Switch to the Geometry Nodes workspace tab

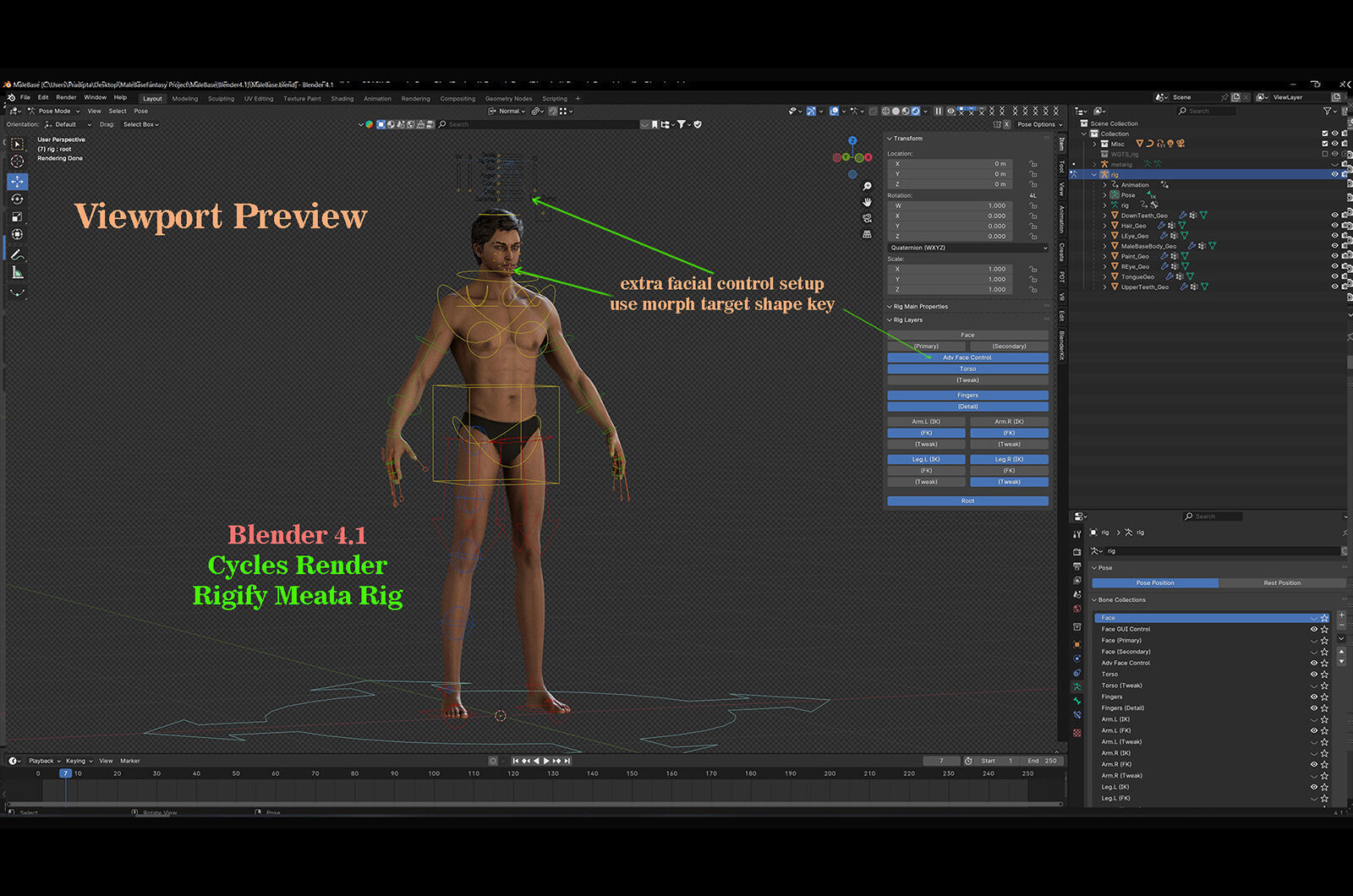coord(508,99)
